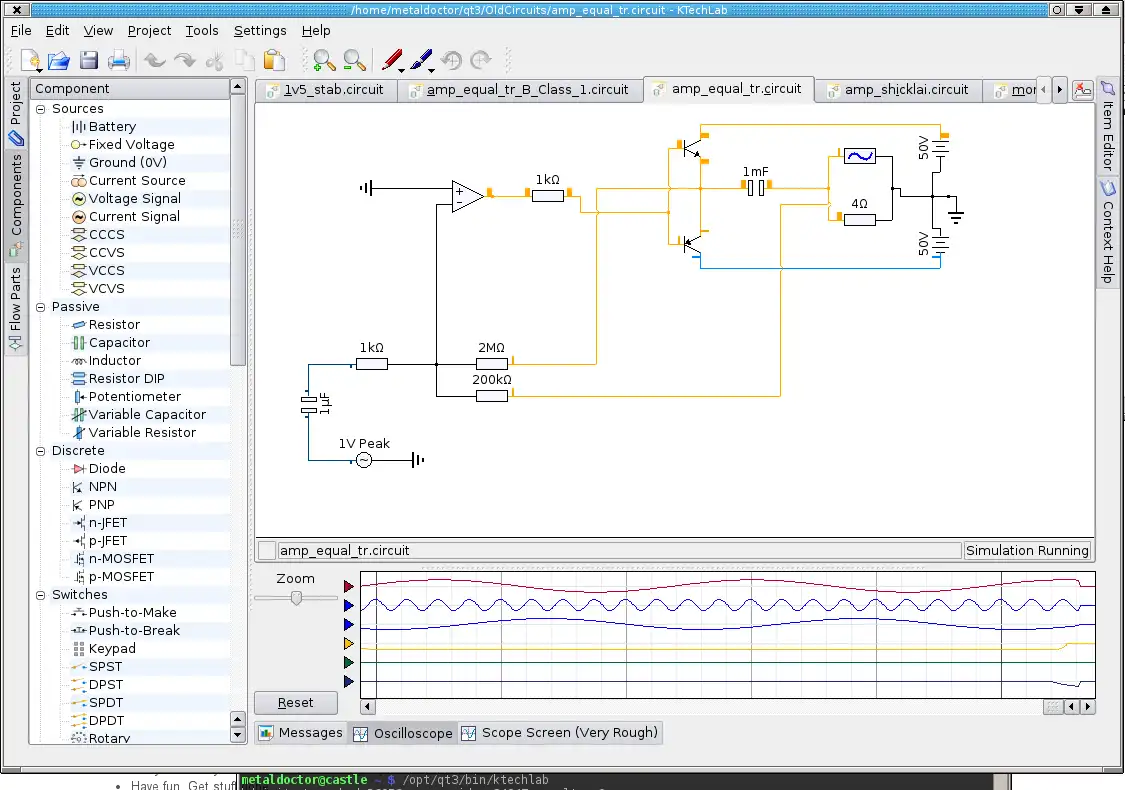Click the green oscilloscope probe arrow
The image size is (1125, 790).
pyautogui.click(x=349, y=662)
